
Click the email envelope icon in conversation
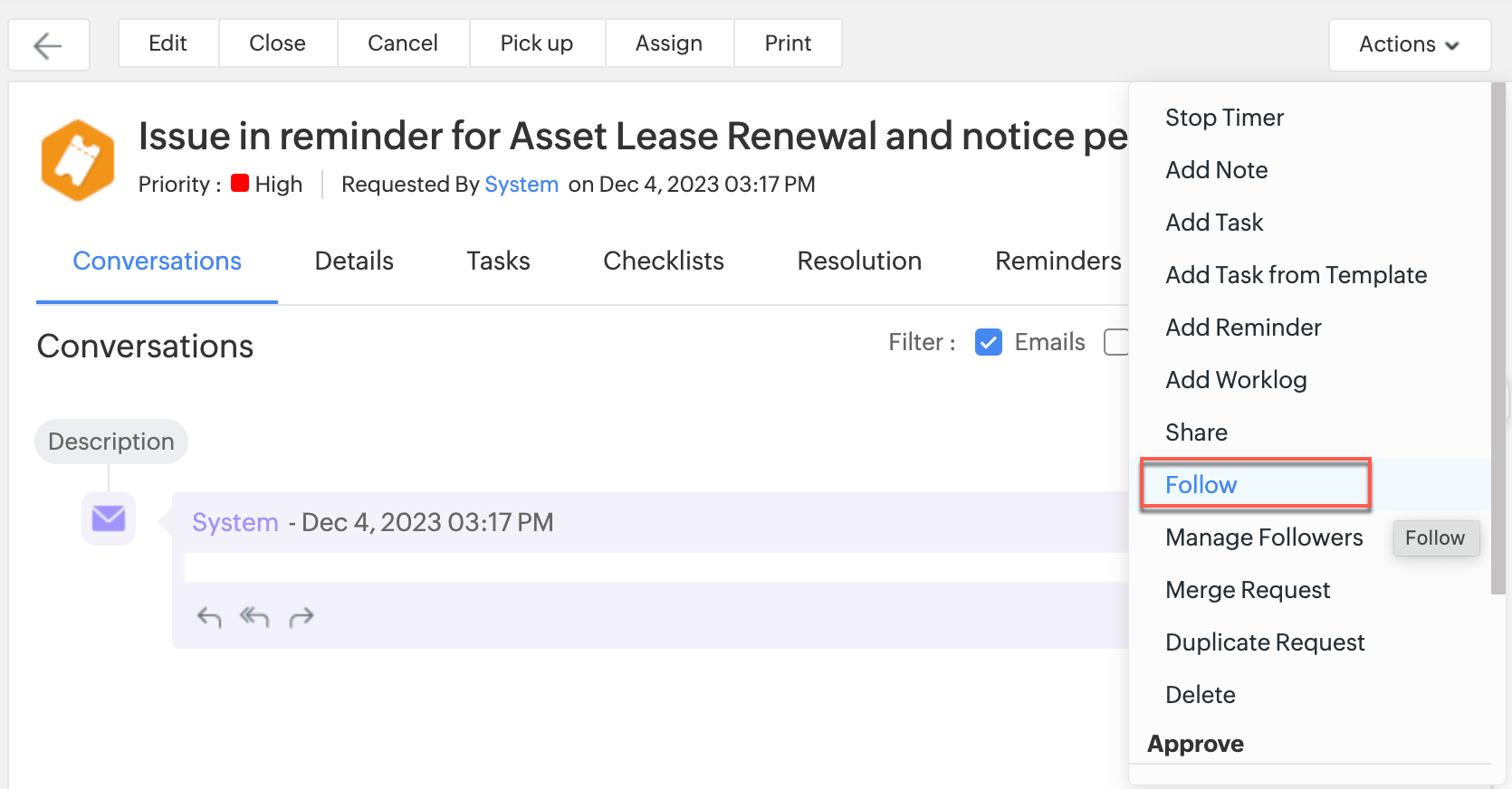109,518
